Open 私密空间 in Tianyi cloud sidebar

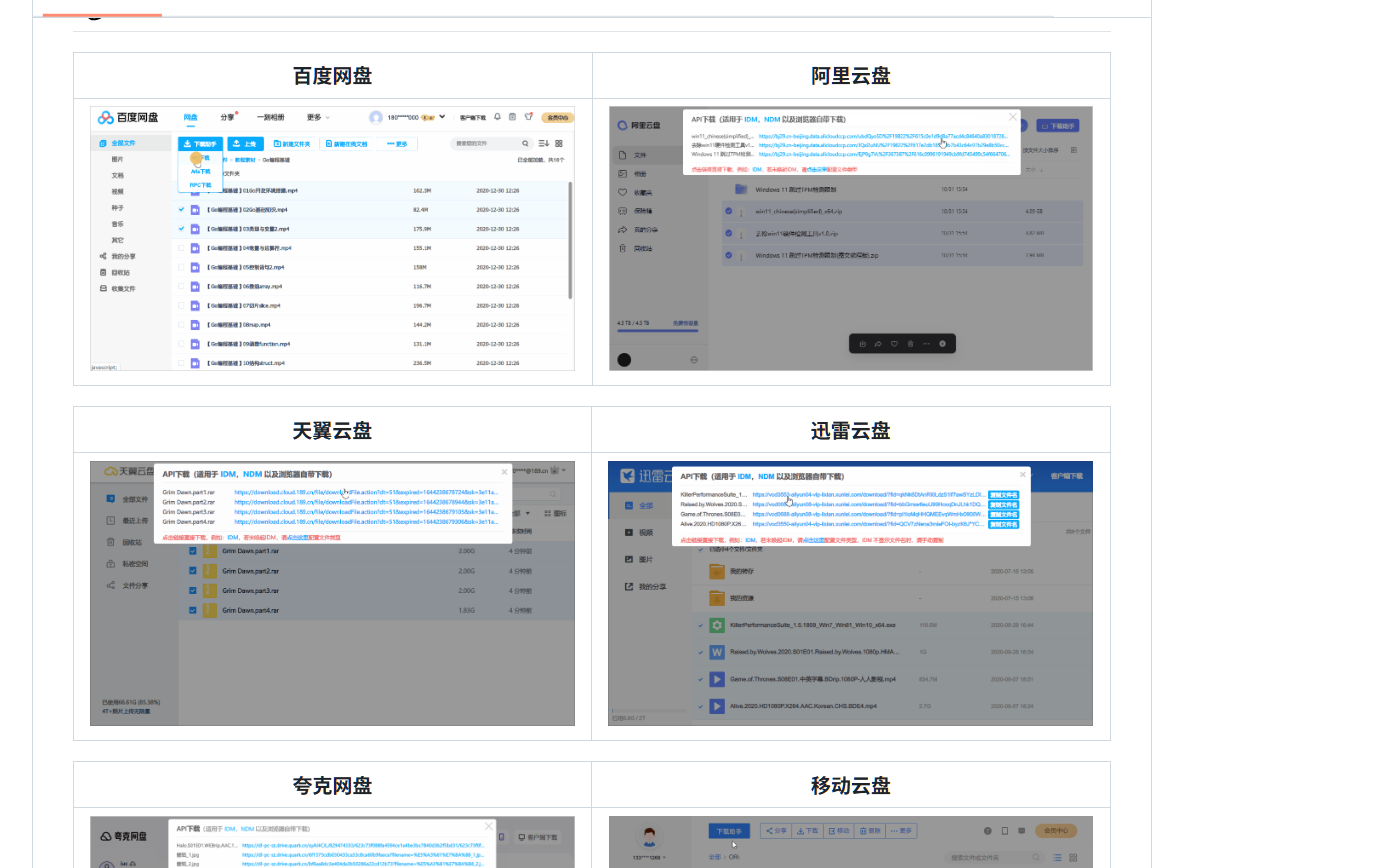(x=126, y=563)
